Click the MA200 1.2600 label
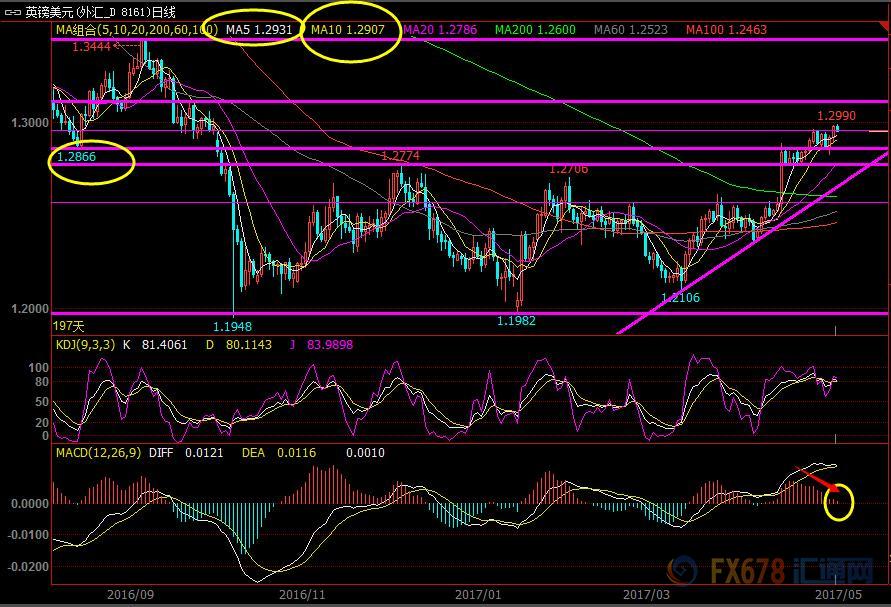Image resolution: width=891 pixels, height=607 pixels. [535, 30]
